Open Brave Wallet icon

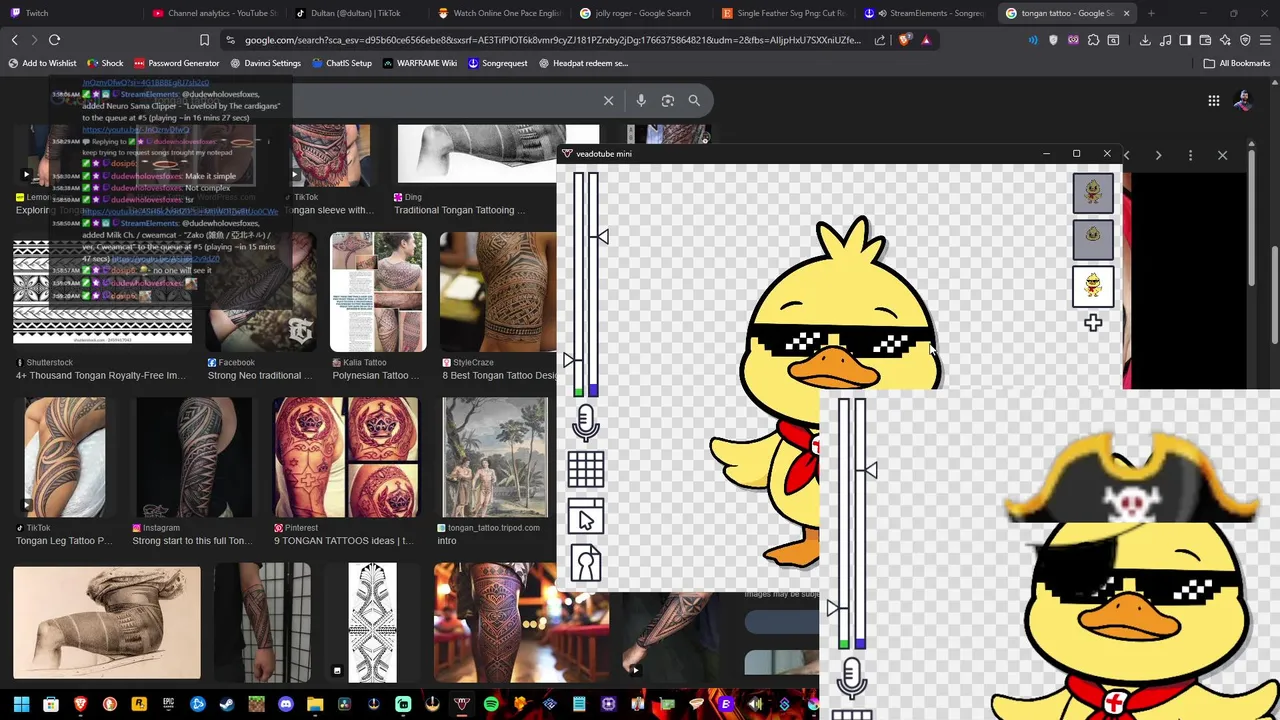(1205, 40)
